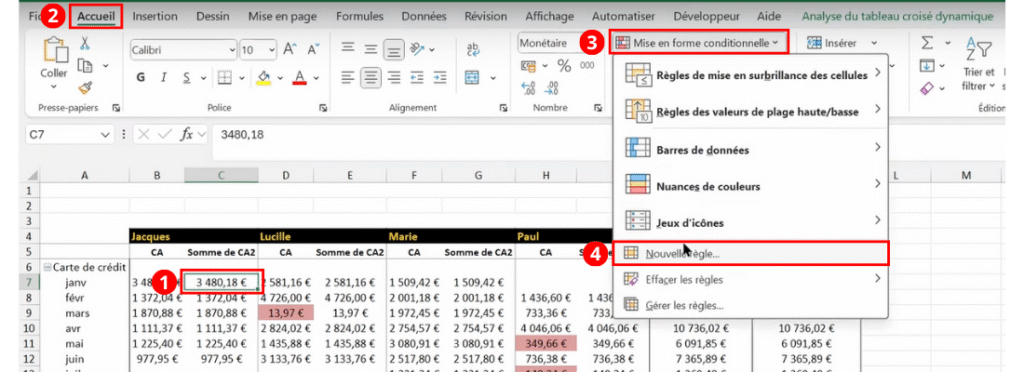Decrease the indent
This screenshot has width=1024, height=372.
point(416,78)
